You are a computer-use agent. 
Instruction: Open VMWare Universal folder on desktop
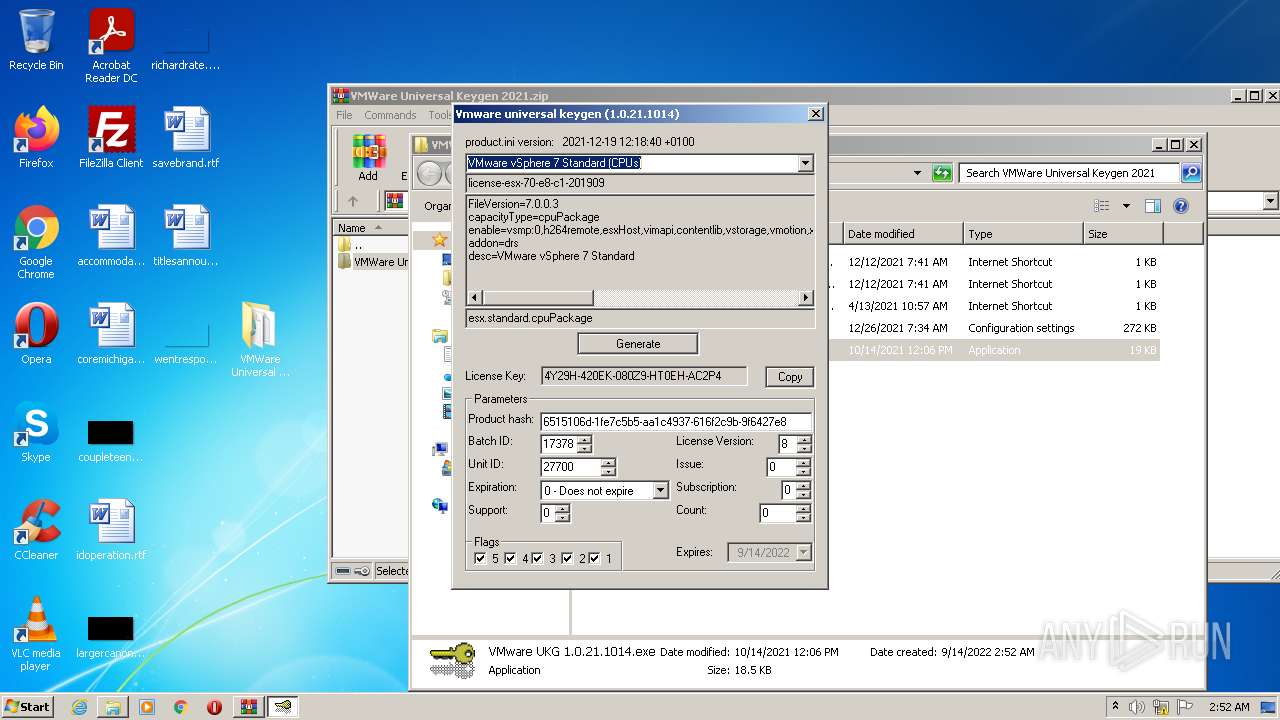260,340
